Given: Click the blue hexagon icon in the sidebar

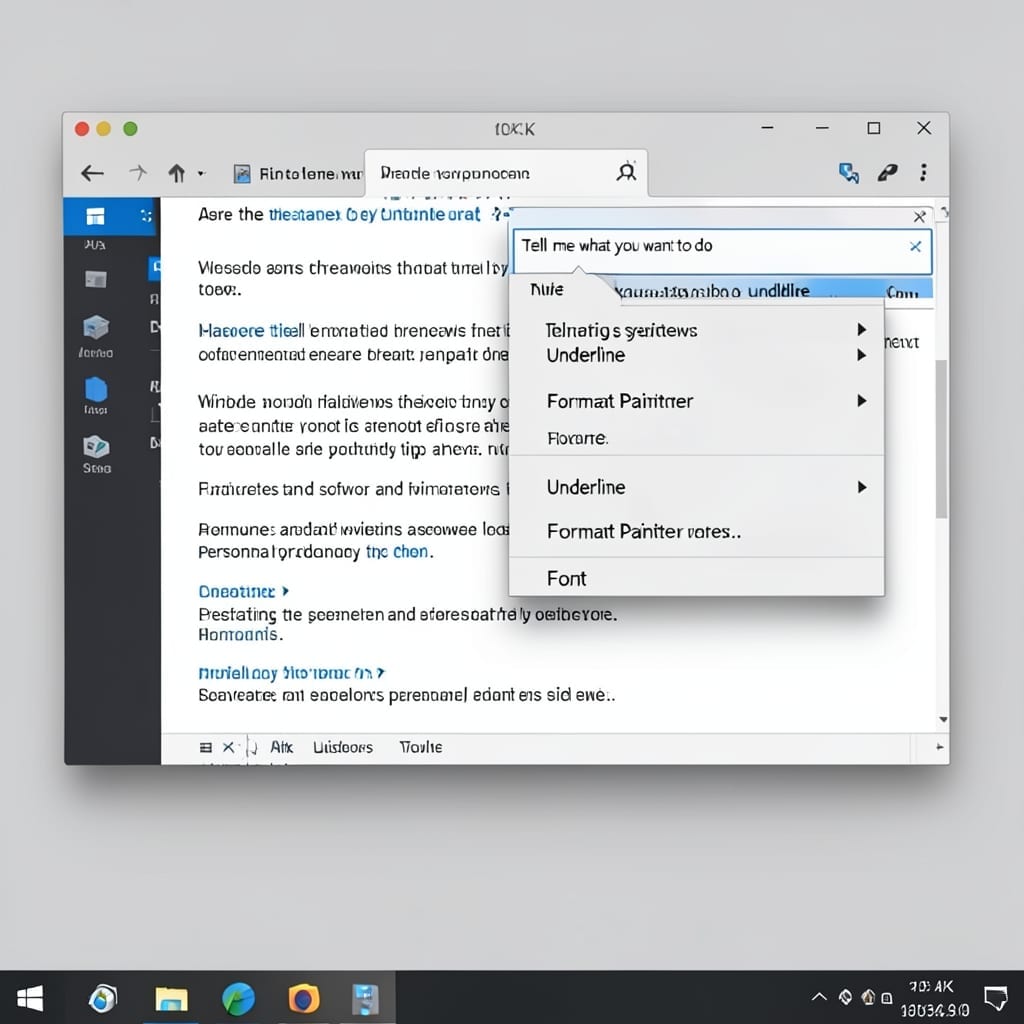Looking at the screenshot, I should click(96, 389).
